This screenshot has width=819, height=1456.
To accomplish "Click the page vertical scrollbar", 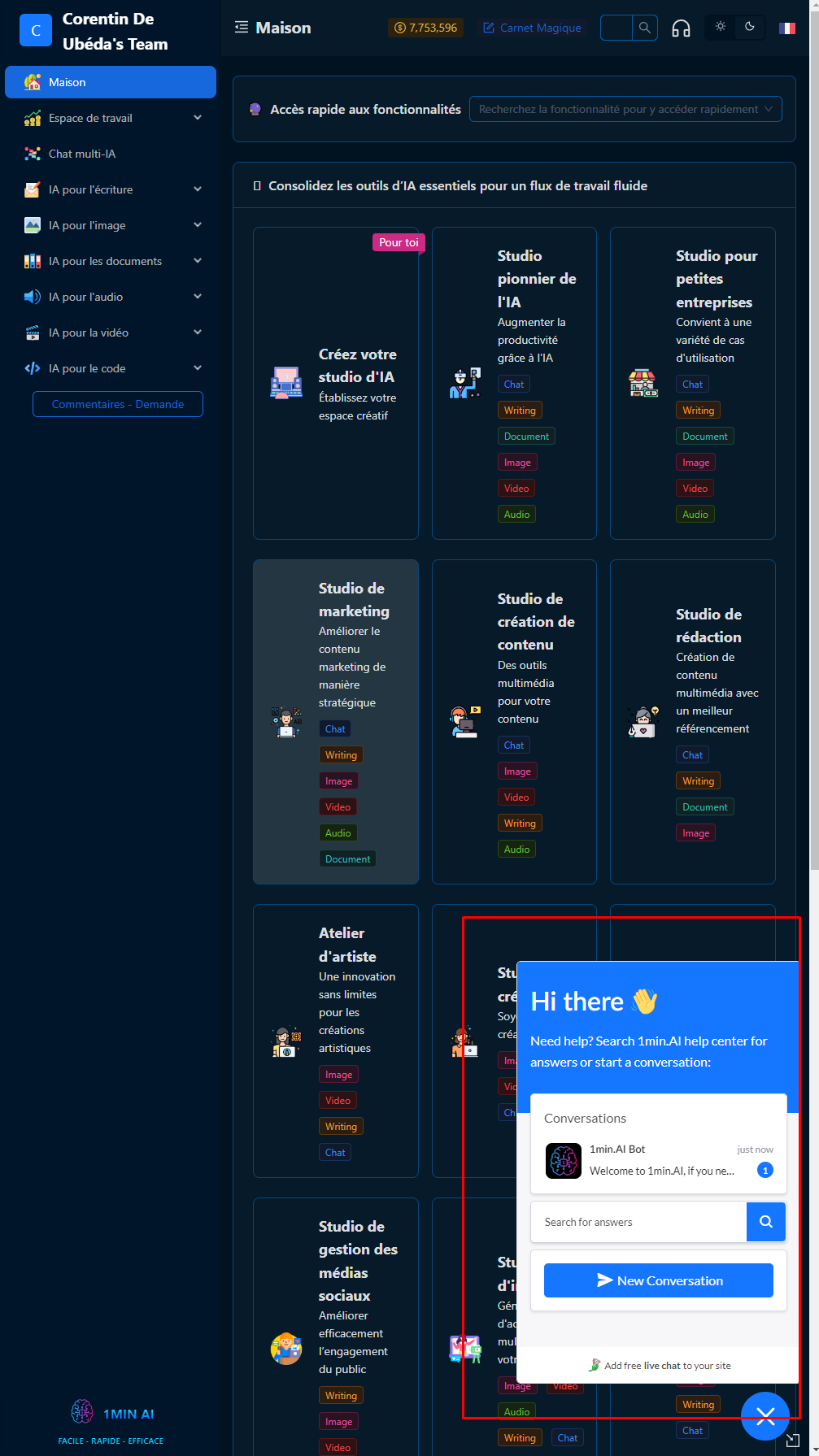I will (814, 439).
